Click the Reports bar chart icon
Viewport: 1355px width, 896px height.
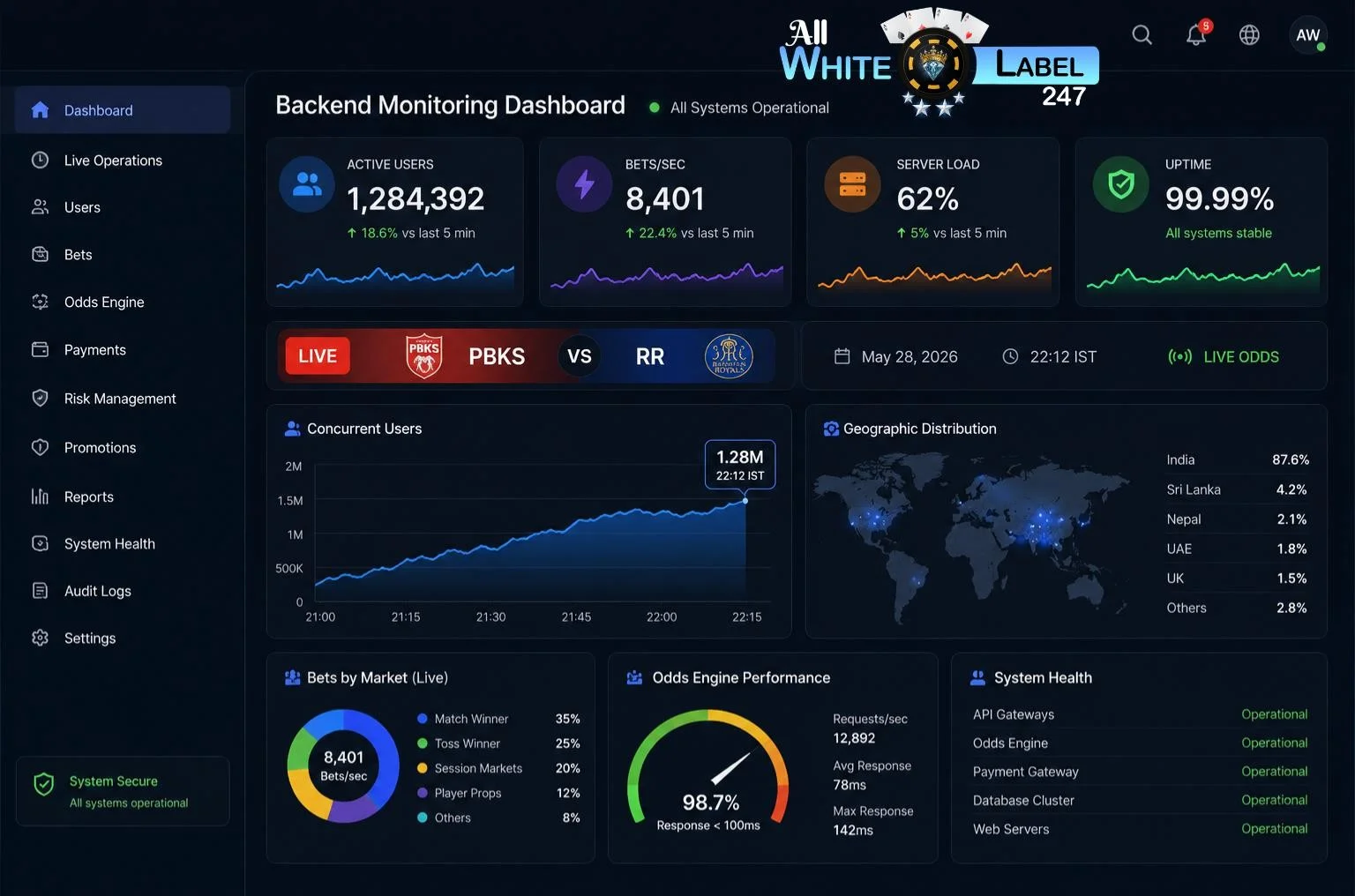(x=40, y=497)
